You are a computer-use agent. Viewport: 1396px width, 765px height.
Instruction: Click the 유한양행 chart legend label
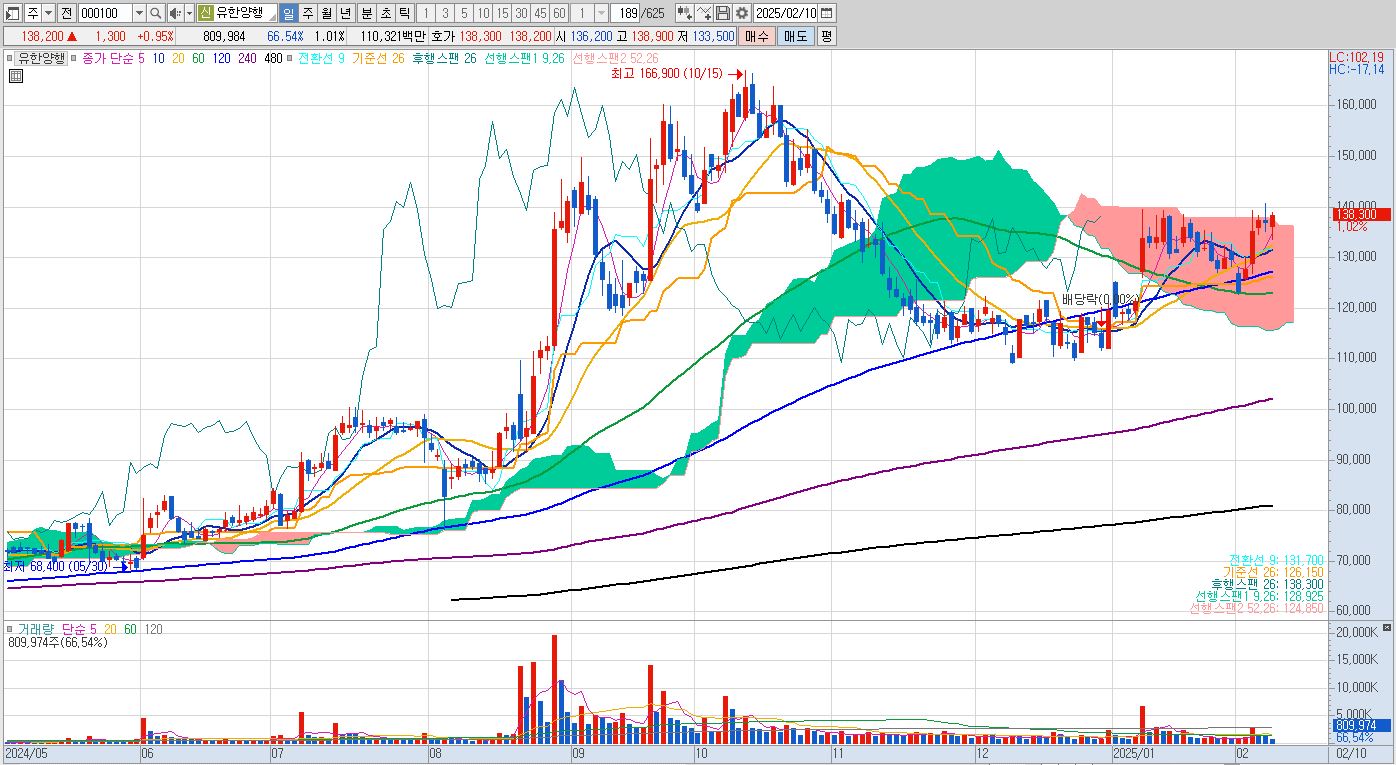pyautogui.click(x=41, y=58)
